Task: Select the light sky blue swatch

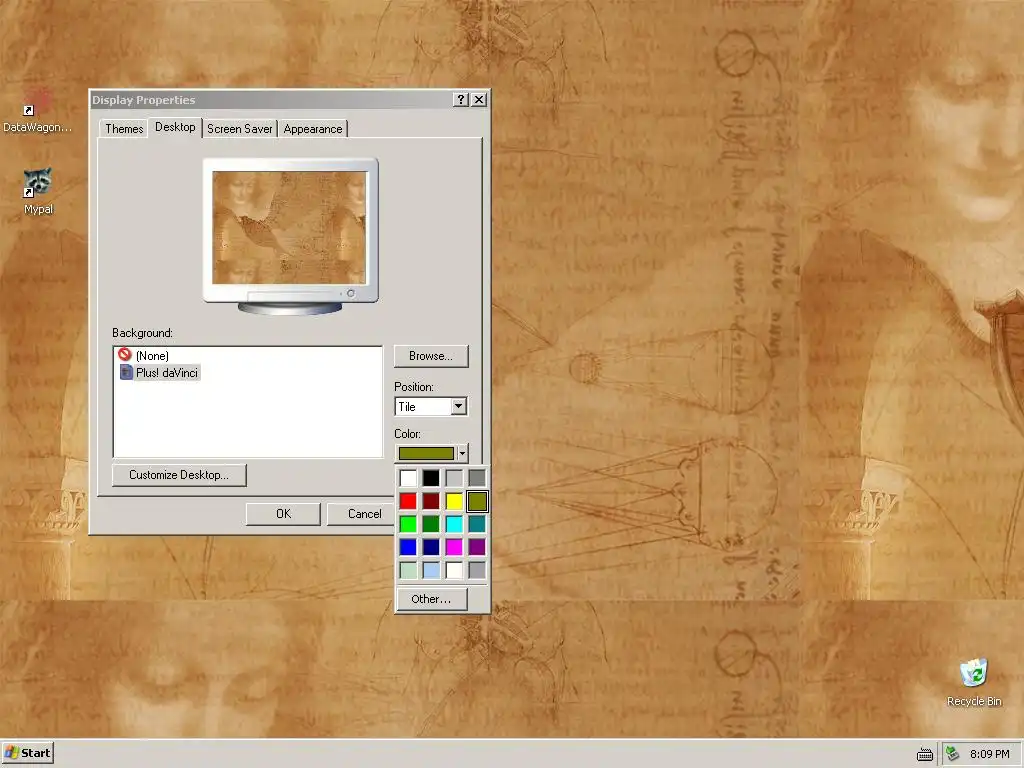Action: (431, 570)
